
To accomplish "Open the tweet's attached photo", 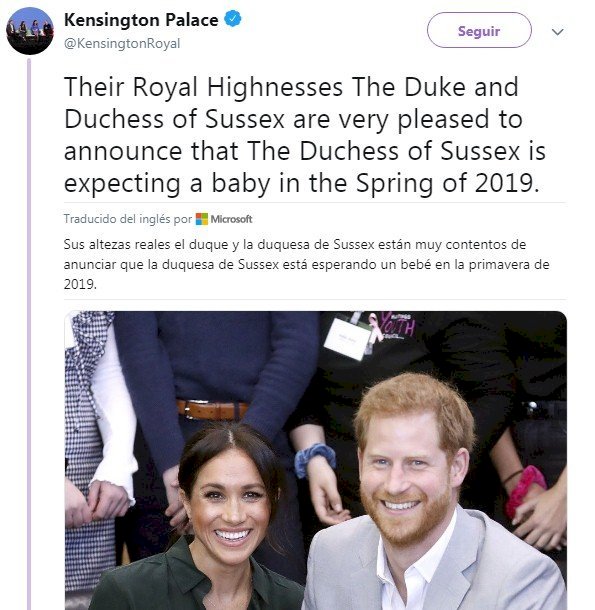I will [316, 460].
